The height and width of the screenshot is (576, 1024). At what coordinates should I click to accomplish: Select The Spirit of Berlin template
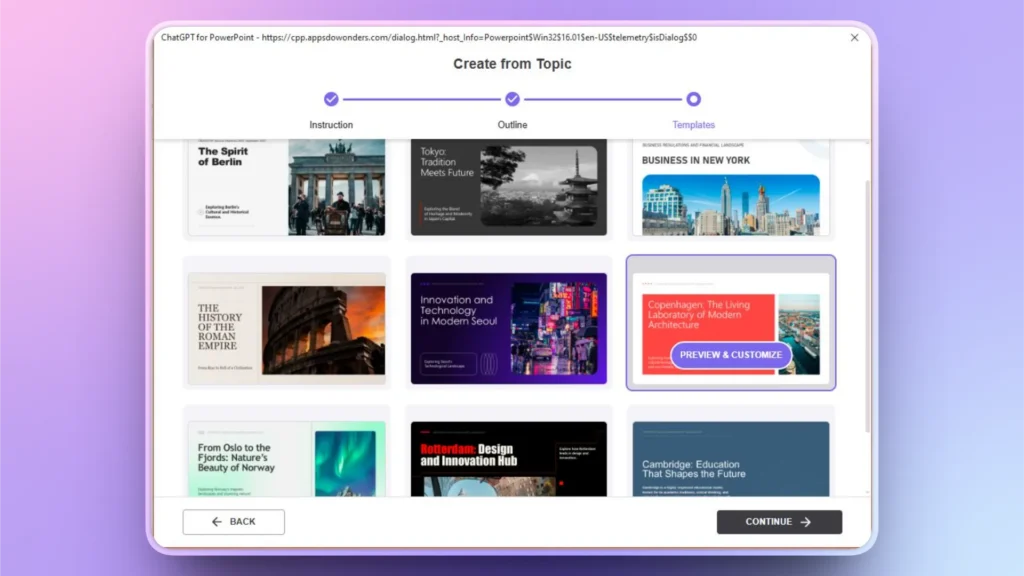[286, 185]
